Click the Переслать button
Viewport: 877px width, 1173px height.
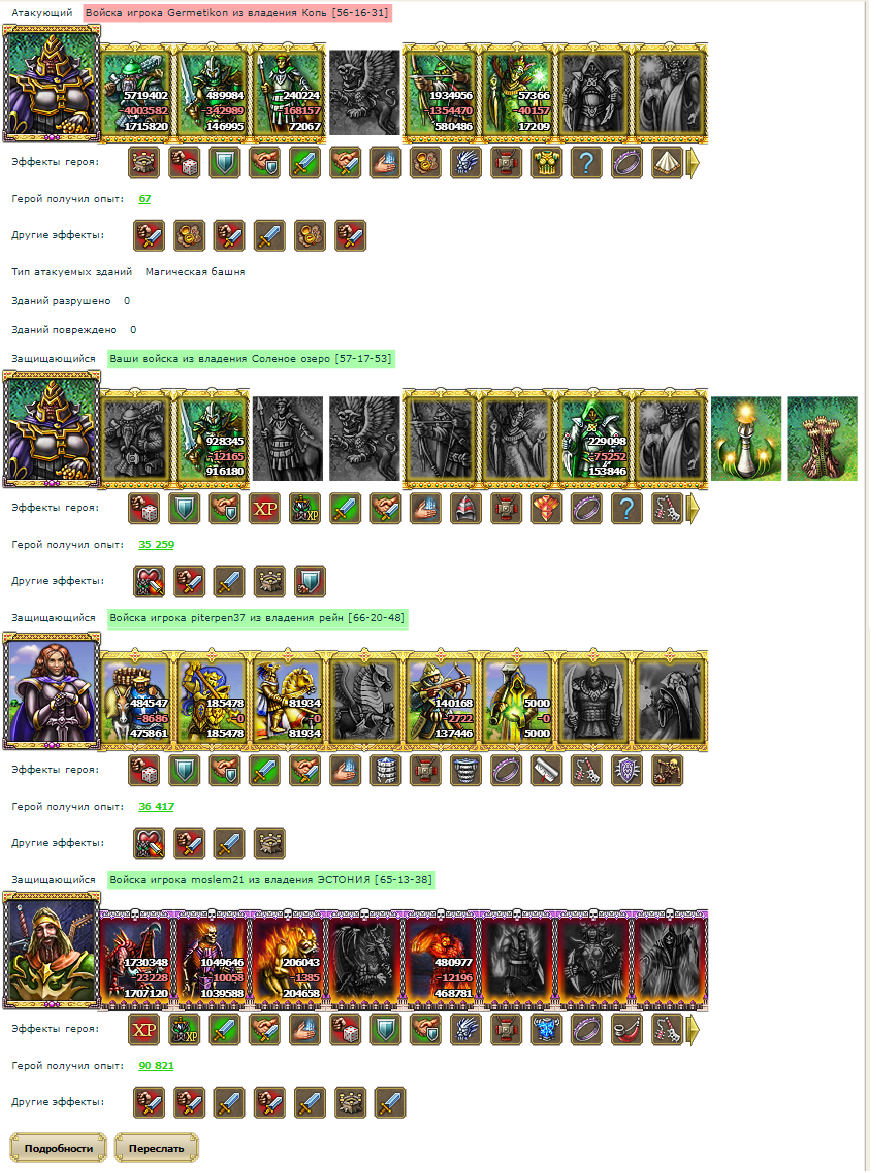click(156, 1148)
